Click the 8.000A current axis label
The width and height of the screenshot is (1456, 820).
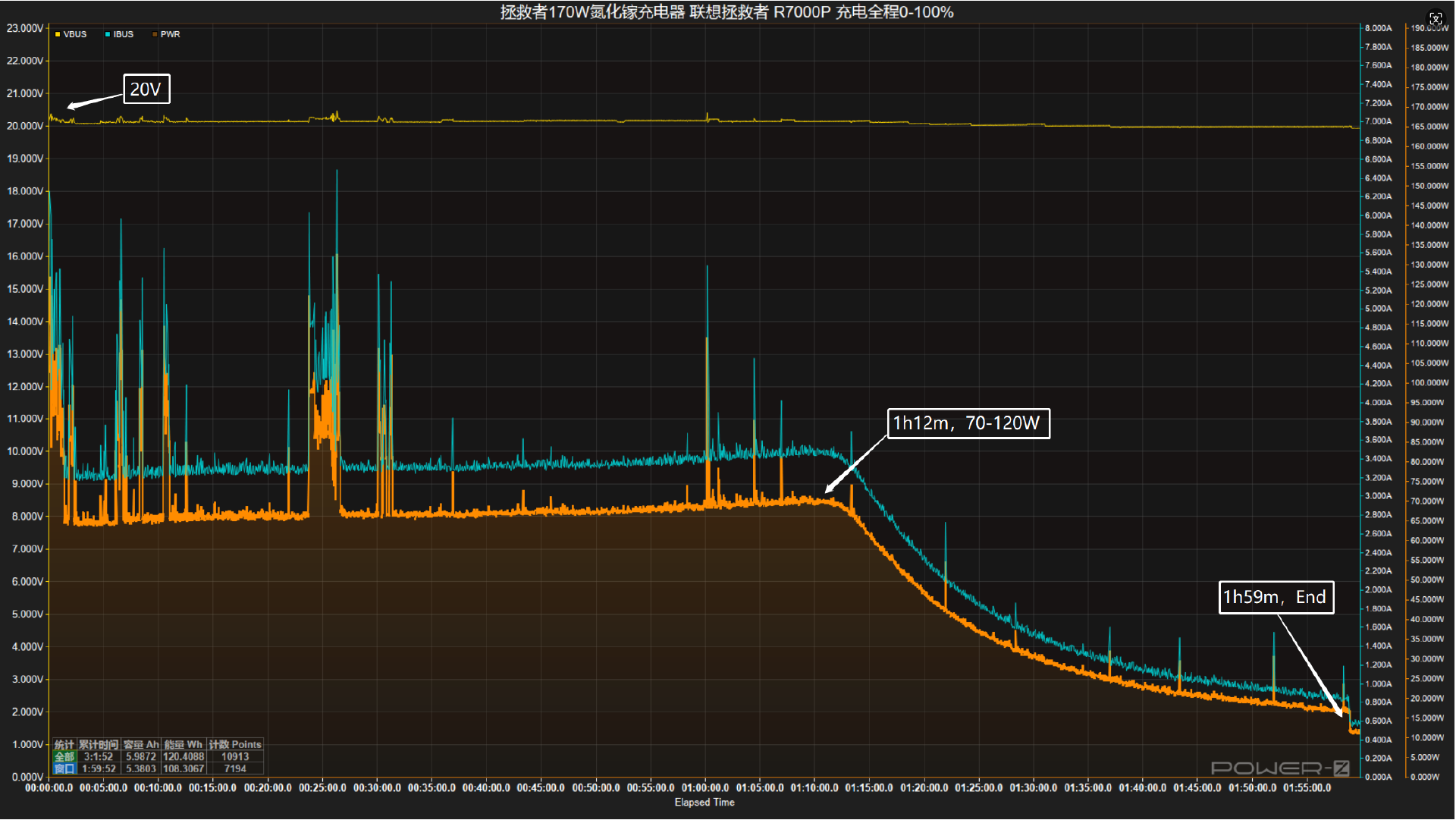point(1379,28)
